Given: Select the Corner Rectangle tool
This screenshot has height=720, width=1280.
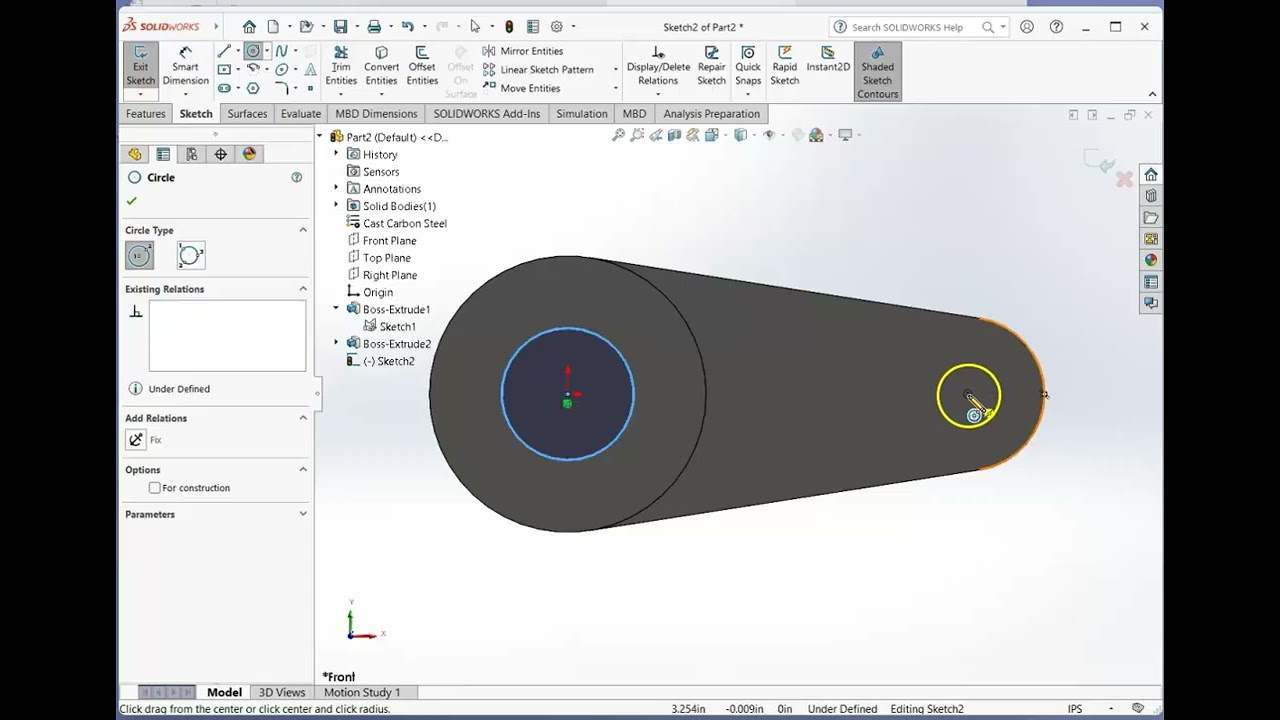Looking at the screenshot, I should tap(224, 69).
